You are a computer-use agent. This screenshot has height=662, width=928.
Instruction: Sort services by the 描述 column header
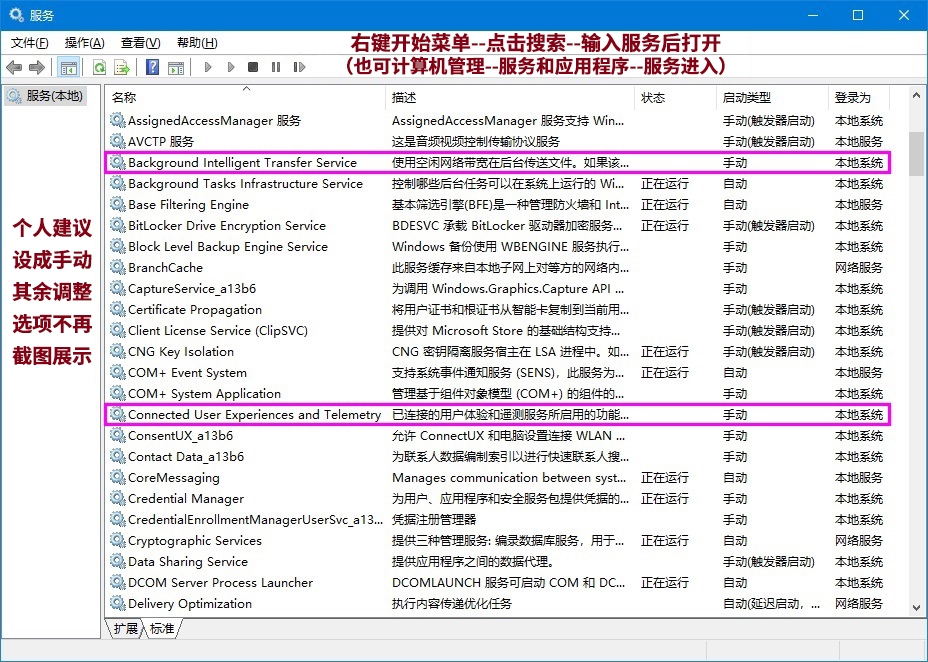click(x=510, y=98)
